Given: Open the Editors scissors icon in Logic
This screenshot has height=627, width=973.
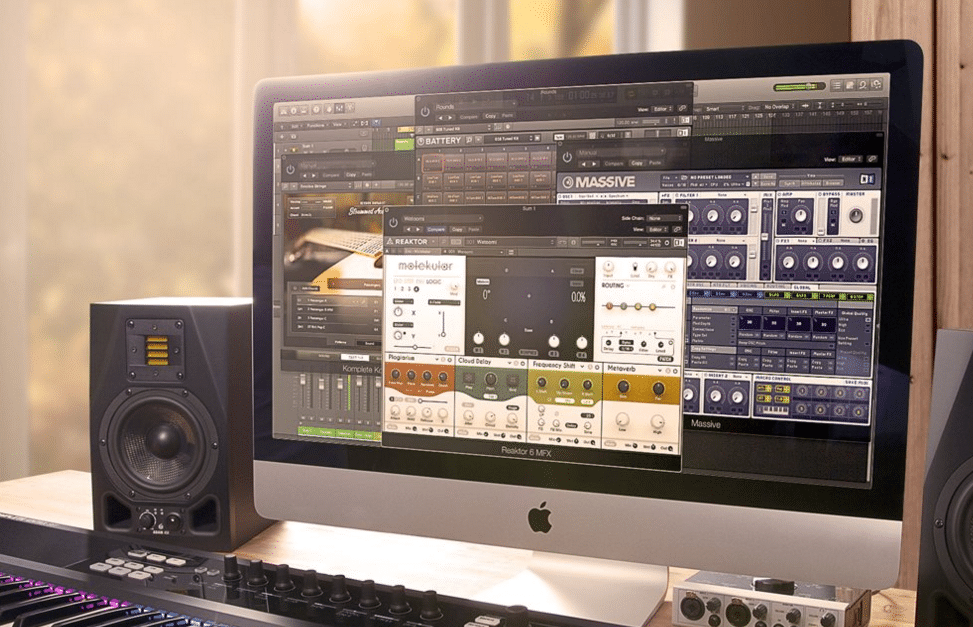Looking at the screenshot, I should coord(351,109).
